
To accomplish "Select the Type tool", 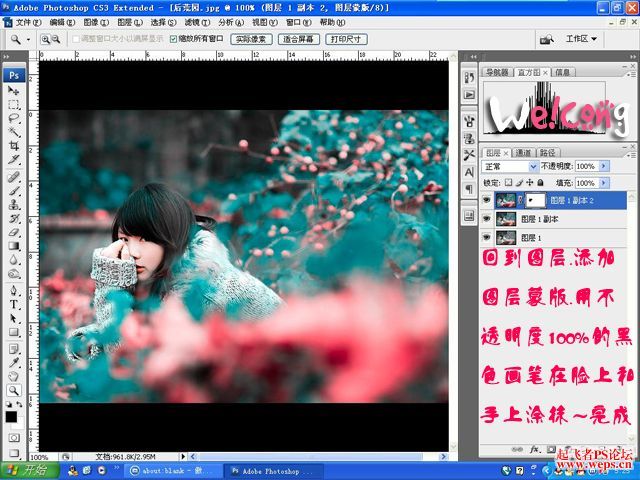I will (14, 304).
